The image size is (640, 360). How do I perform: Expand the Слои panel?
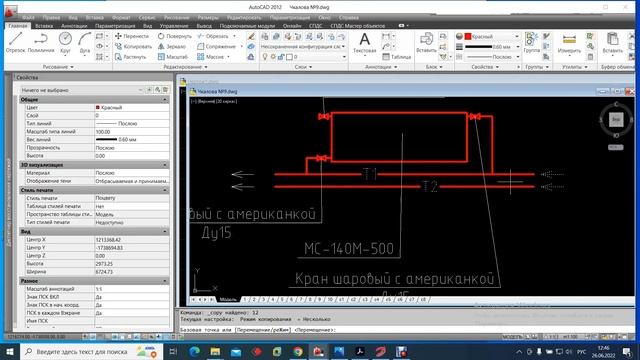point(303,67)
